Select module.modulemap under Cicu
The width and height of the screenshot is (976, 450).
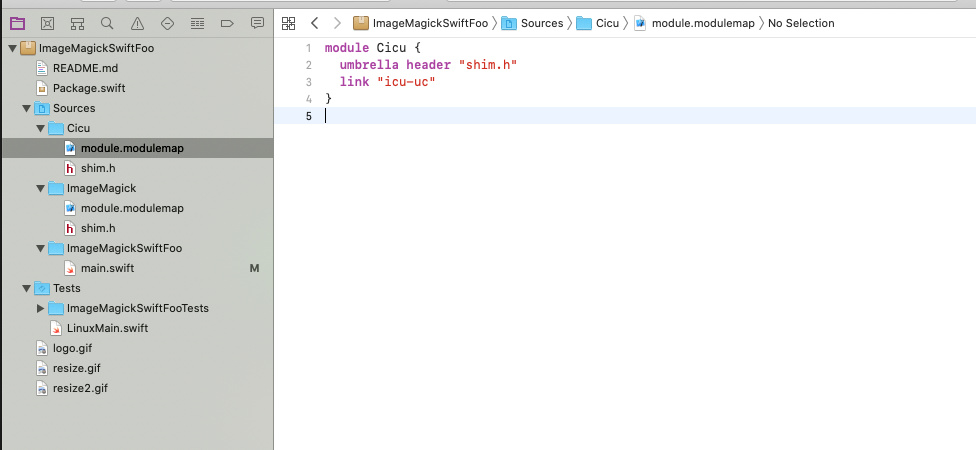pyautogui.click(x=132, y=148)
